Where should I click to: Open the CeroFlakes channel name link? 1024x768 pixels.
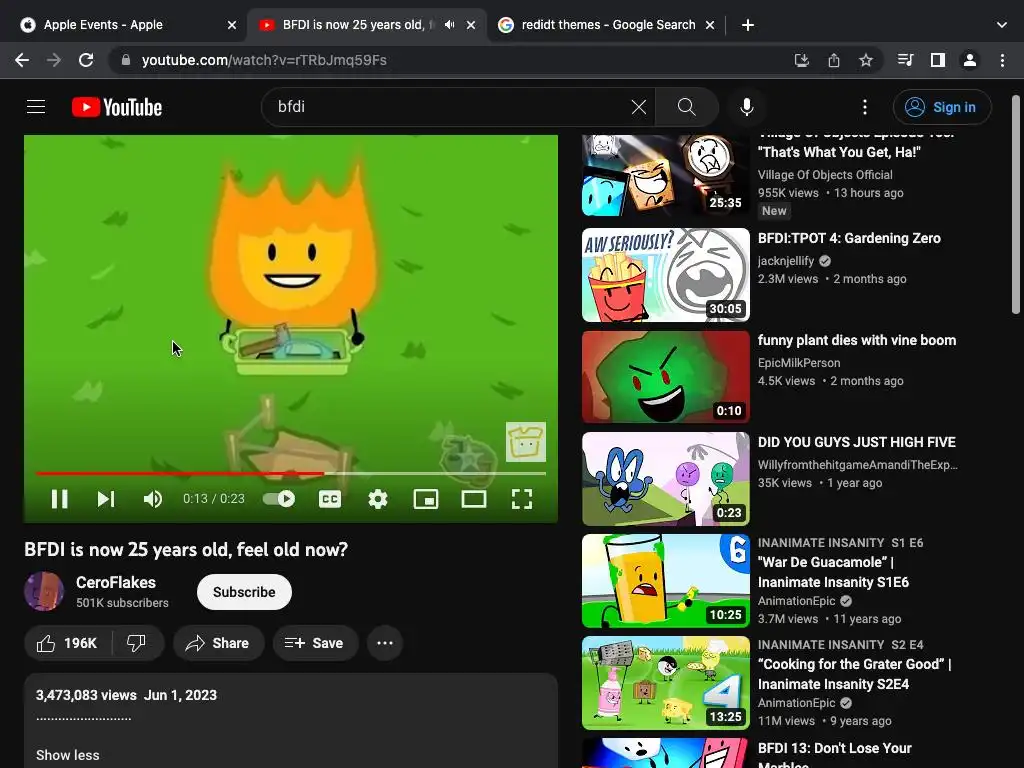(116, 583)
